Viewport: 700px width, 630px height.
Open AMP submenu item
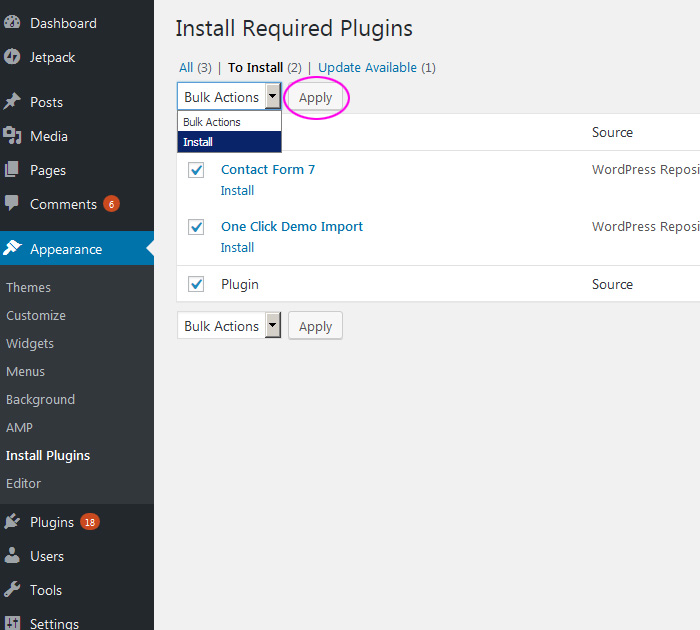19,427
